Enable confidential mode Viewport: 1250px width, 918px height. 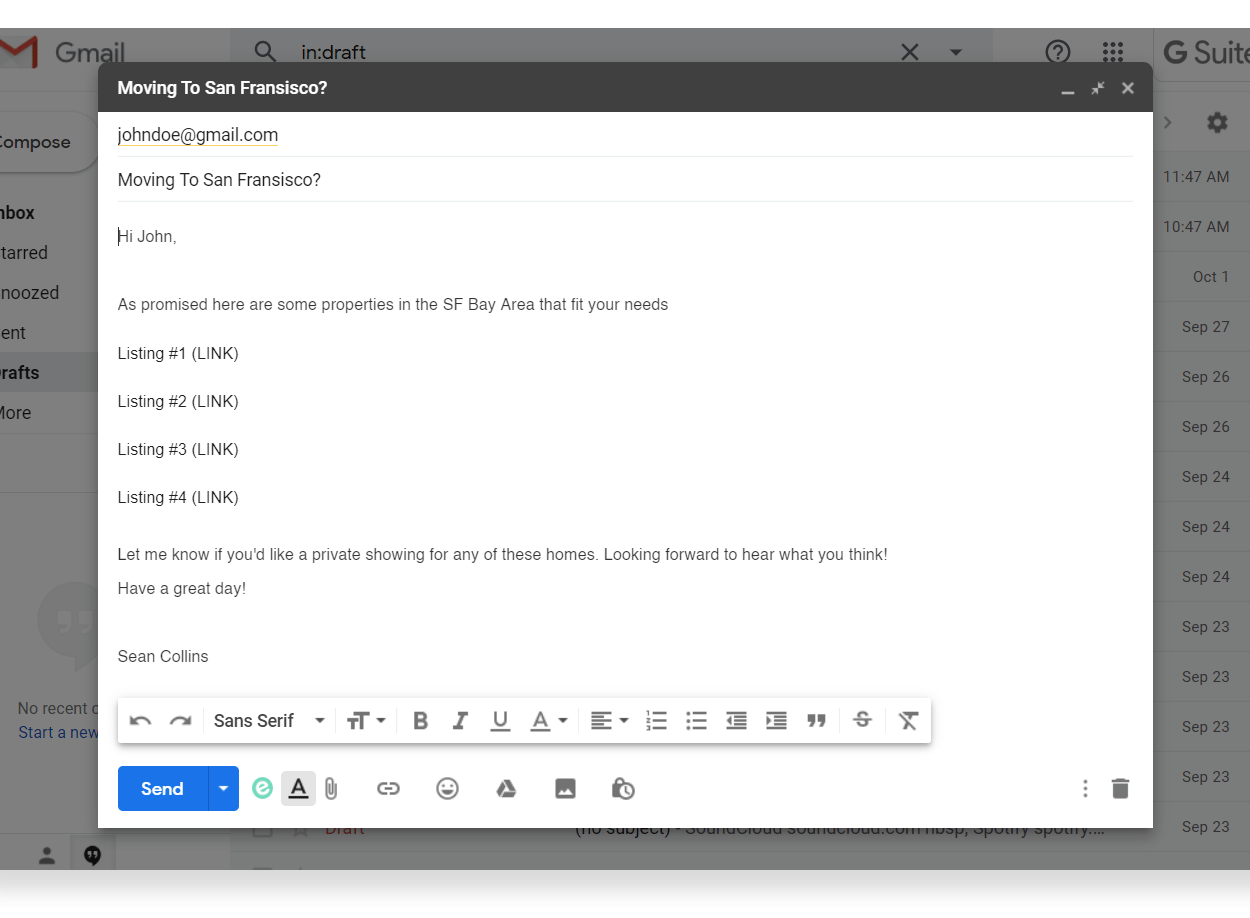pyautogui.click(x=623, y=788)
